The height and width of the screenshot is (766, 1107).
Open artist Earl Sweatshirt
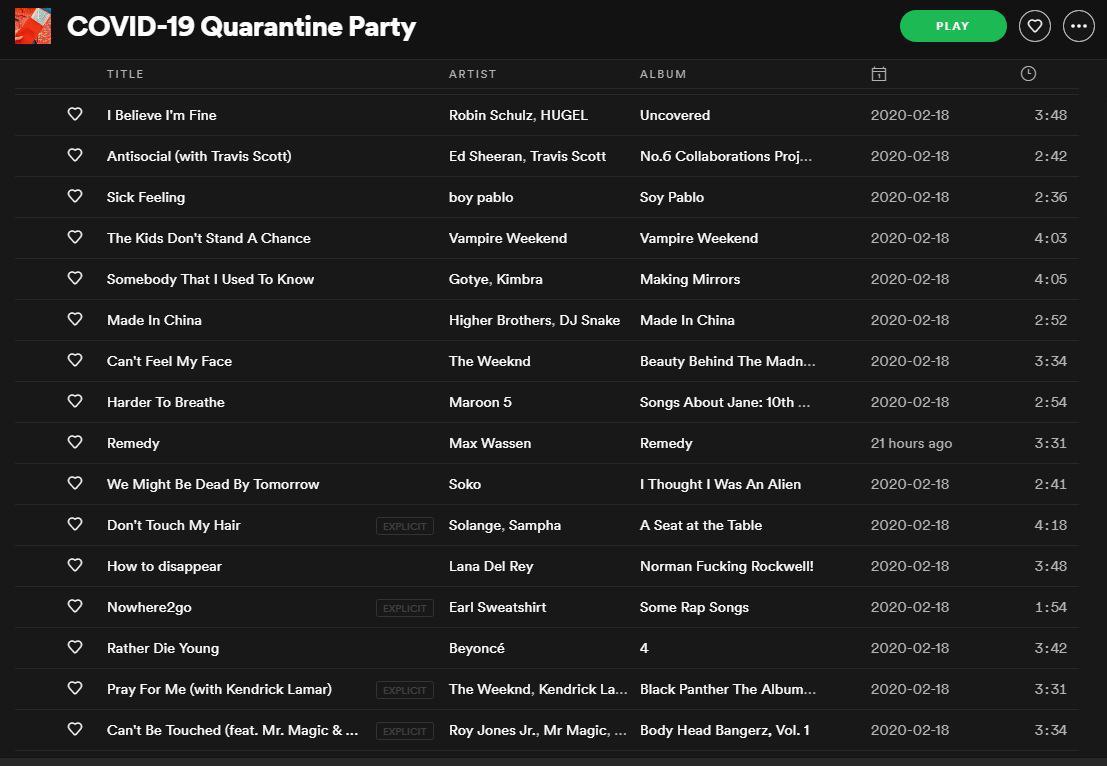coord(498,607)
